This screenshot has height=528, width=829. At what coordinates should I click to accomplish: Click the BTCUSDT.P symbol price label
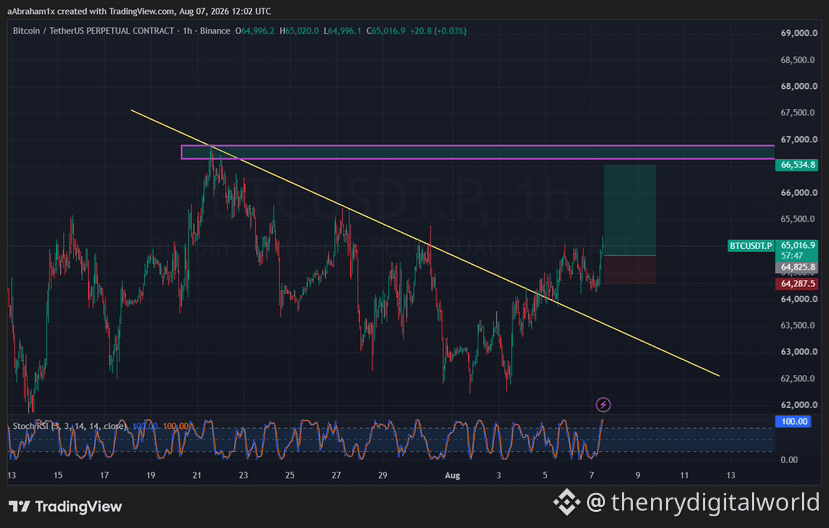click(751, 246)
